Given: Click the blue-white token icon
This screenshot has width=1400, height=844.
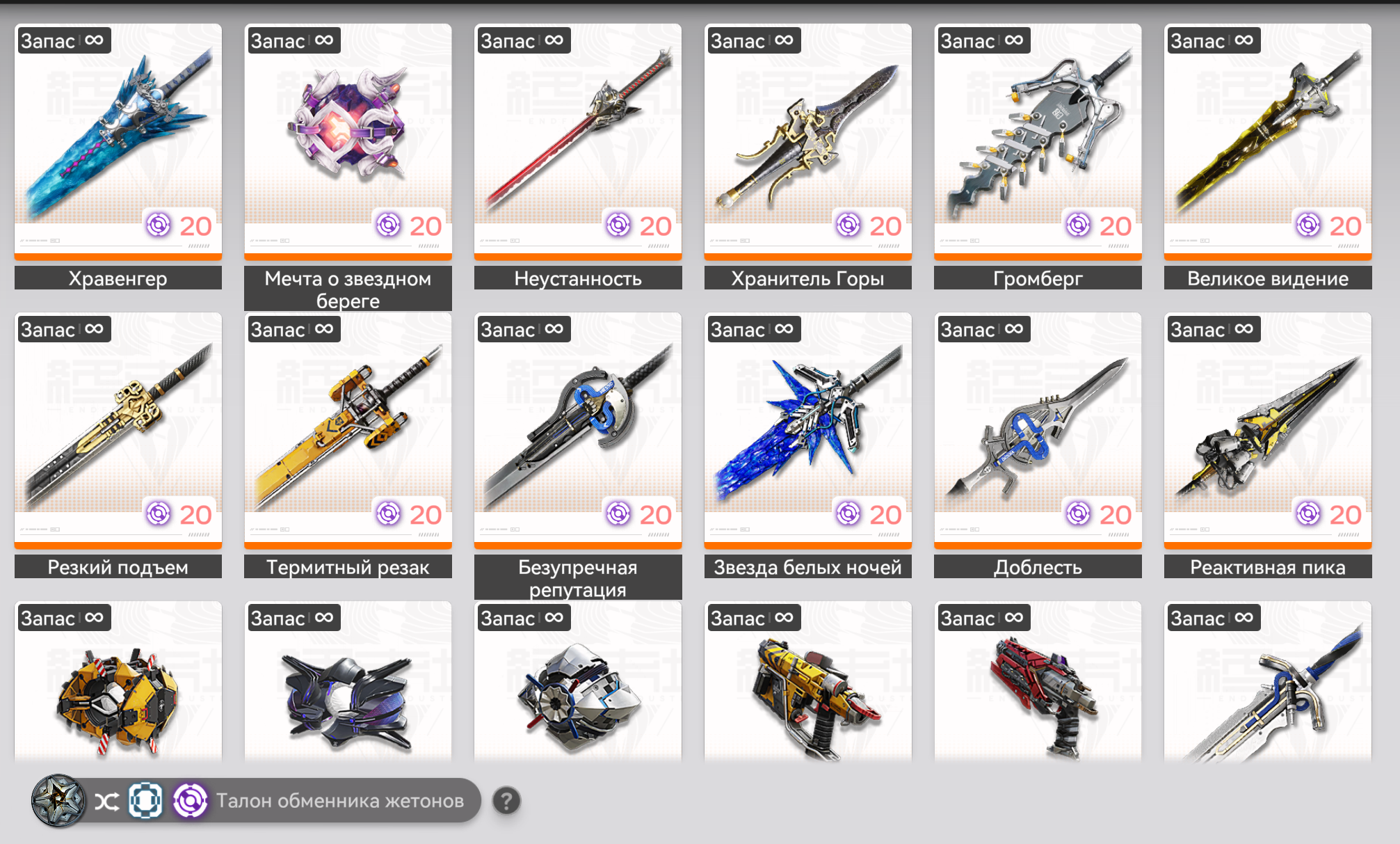Looking at the screenshot, I should [x=145, y=801].
